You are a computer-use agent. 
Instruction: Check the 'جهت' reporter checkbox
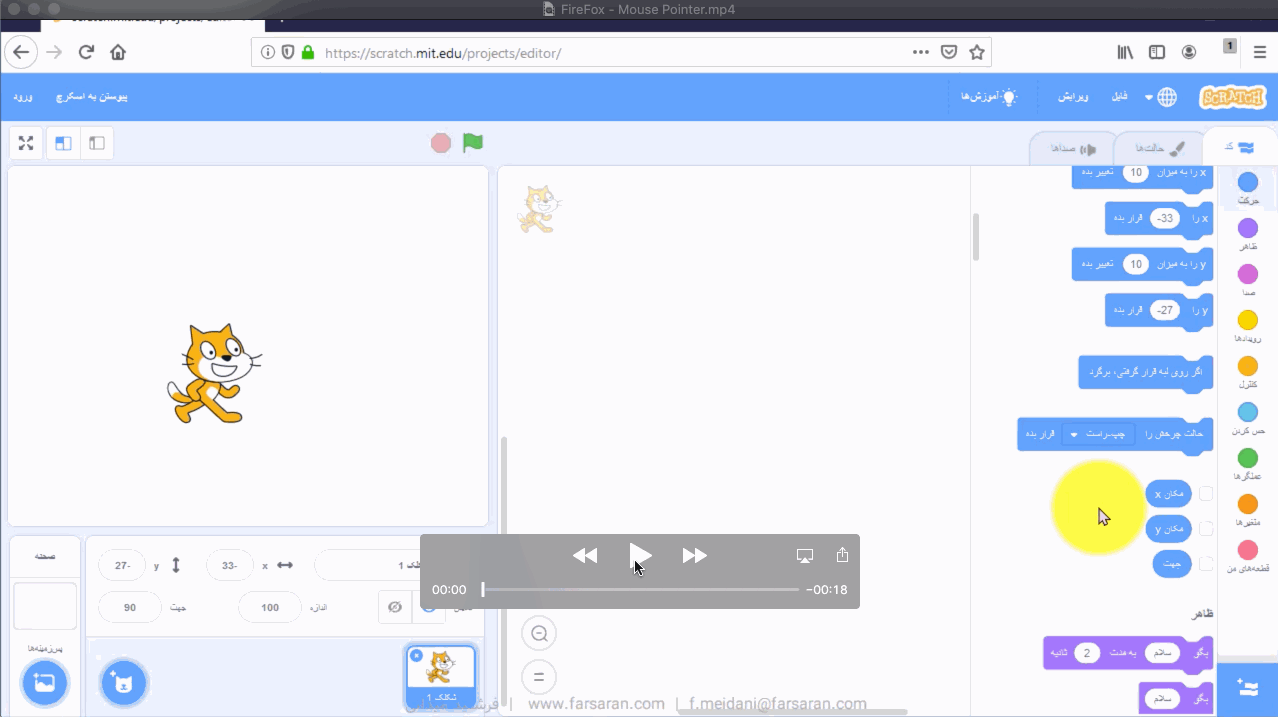click(x=1206, y=563)
